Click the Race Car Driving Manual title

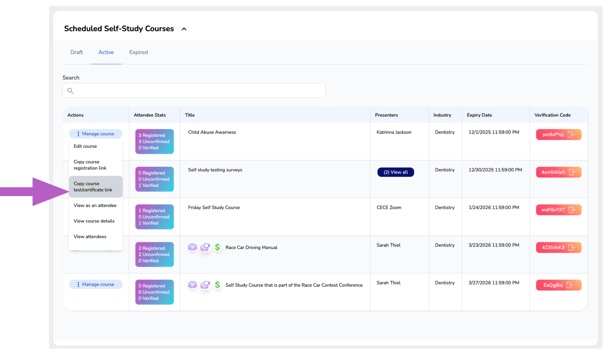coord(251,247)
